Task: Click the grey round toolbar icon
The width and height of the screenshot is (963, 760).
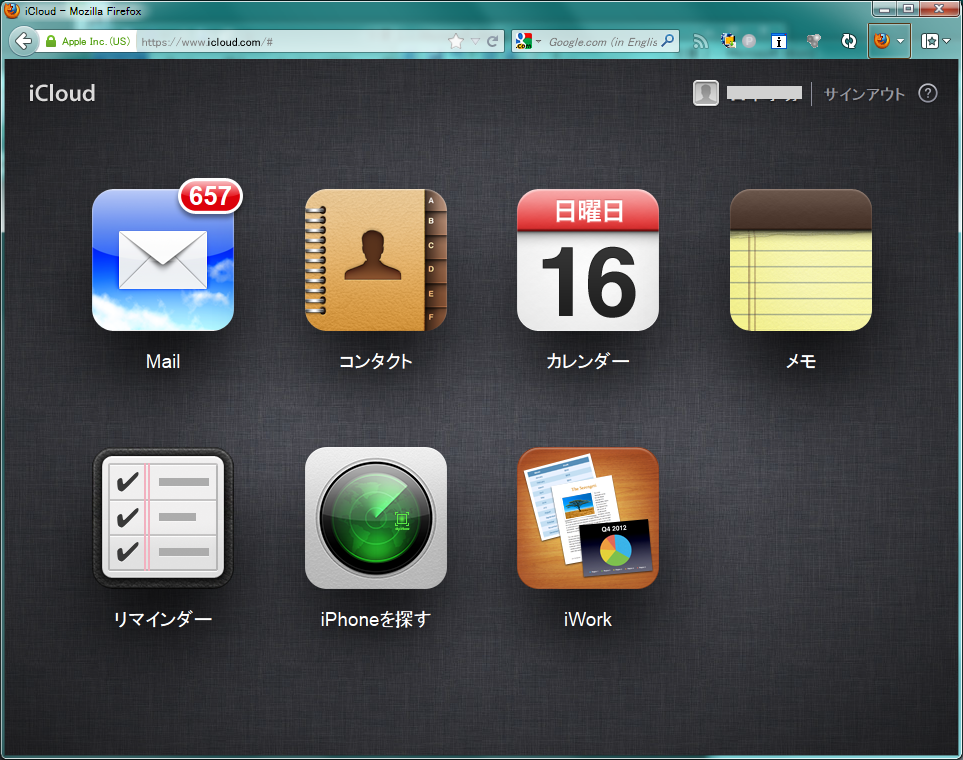Action: pyautogui.click(x=749, y=41)
